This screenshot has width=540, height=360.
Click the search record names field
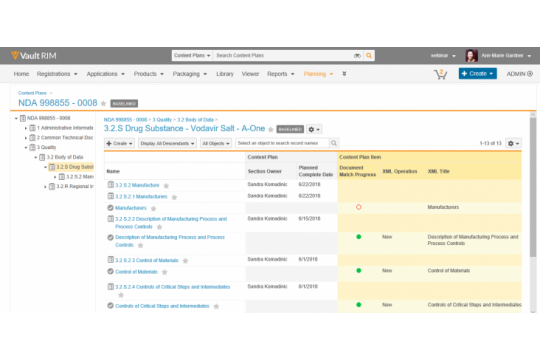(282, 143)
